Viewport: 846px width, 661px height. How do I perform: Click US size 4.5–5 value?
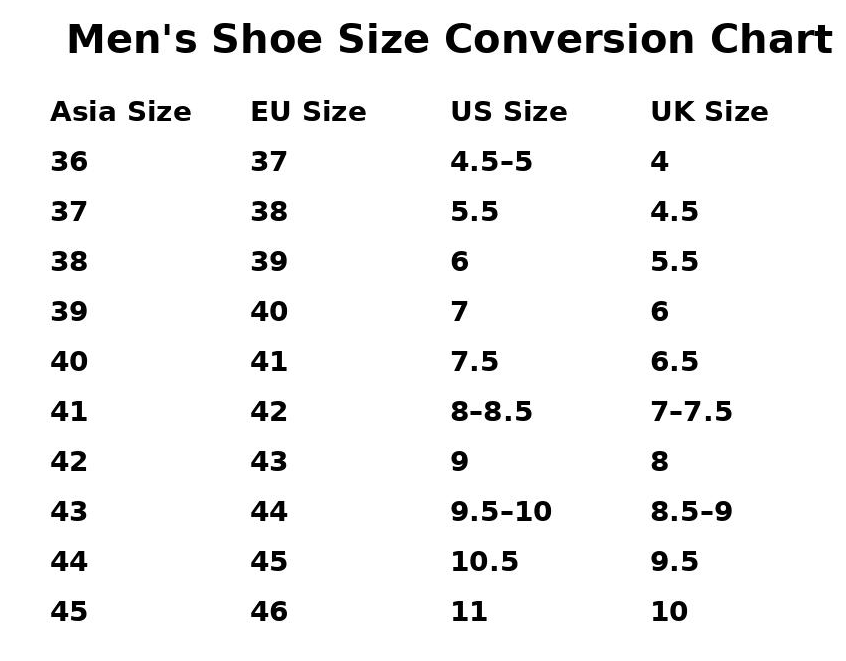[x=491, y=162]
